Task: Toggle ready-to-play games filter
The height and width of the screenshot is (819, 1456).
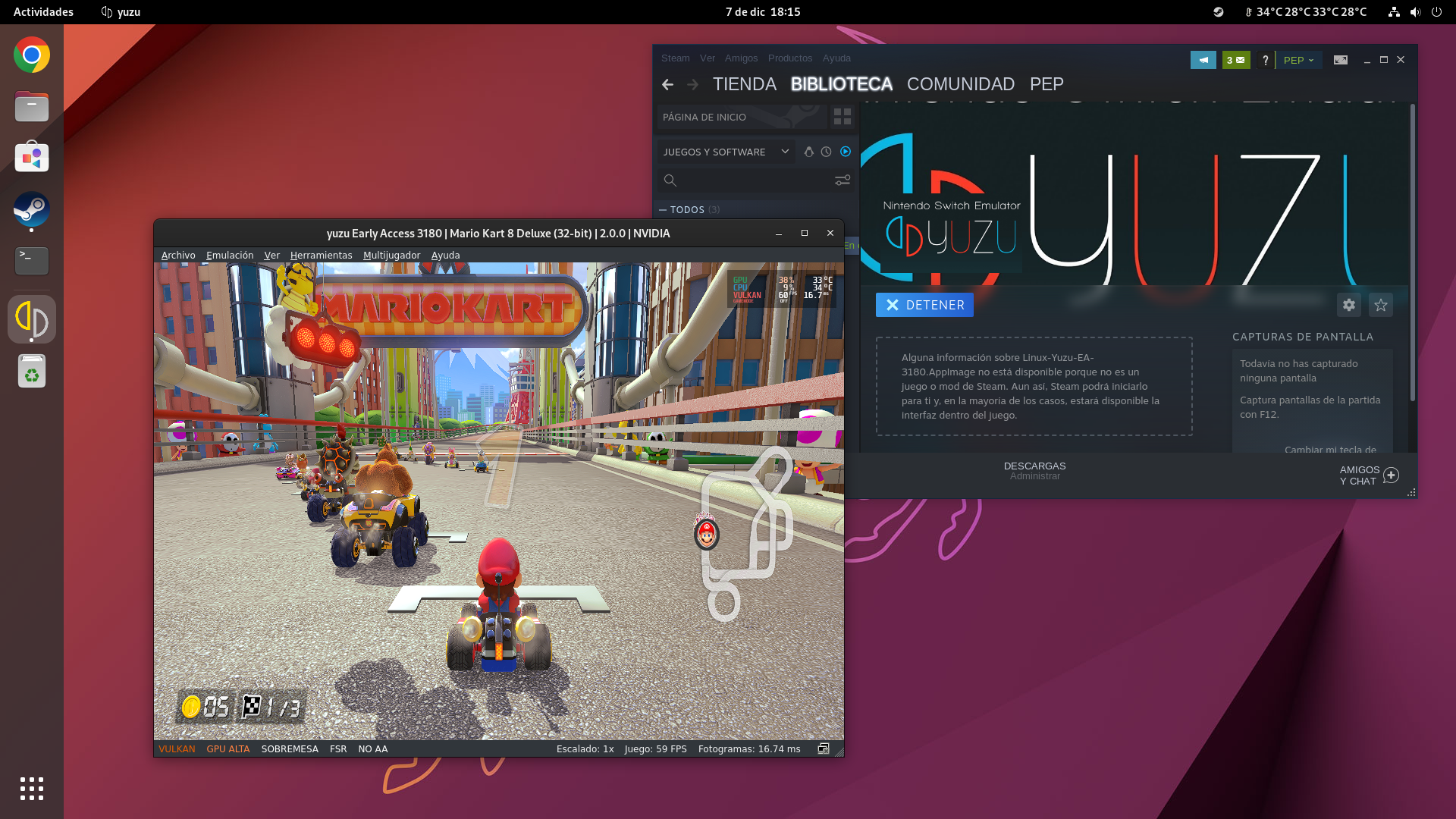Action: point(845,152)
